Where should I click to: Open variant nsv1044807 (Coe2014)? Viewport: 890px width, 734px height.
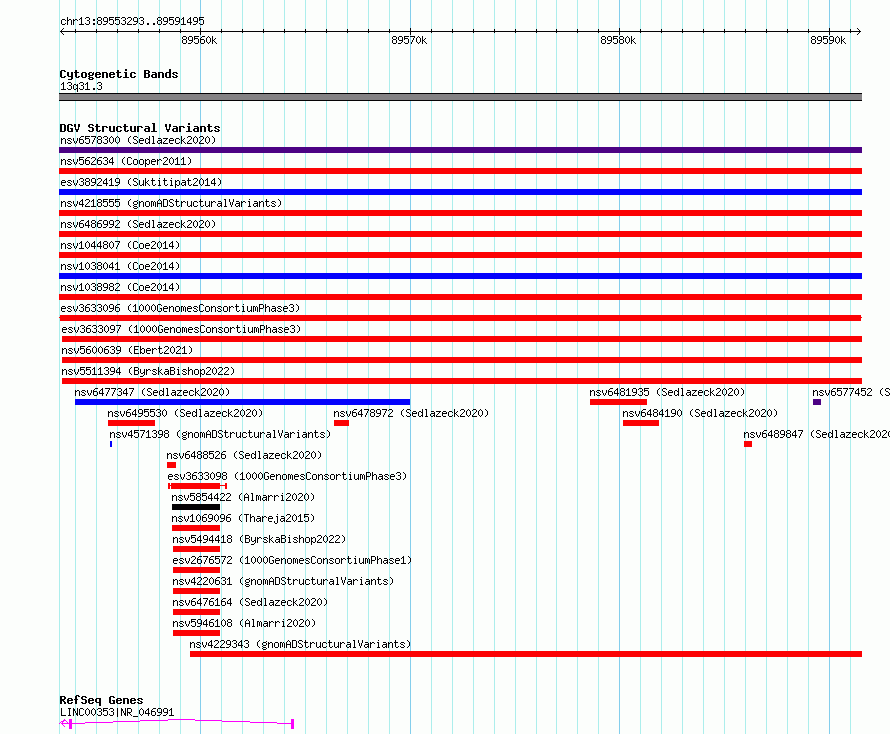[120, 245]
